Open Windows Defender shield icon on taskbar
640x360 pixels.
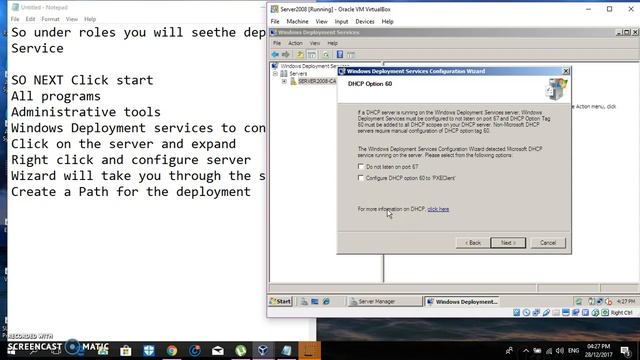(x=149, y=350)
